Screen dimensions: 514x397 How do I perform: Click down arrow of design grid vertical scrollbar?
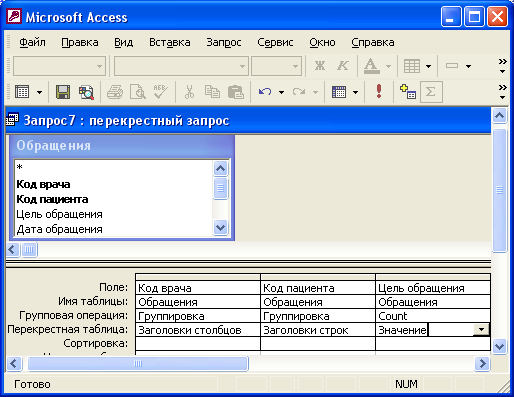click(x=499, y=346)
